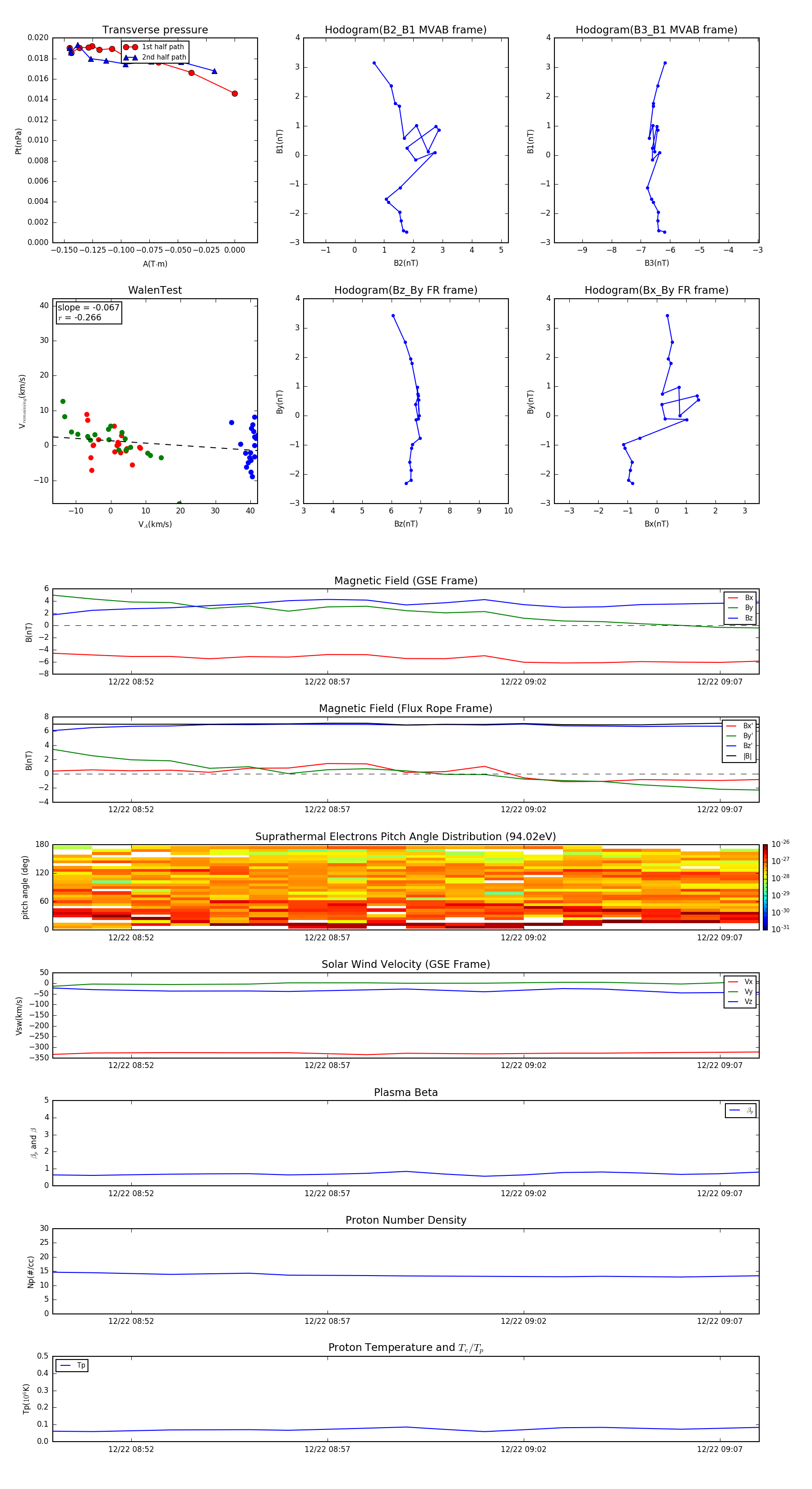The height and width of the screenshot is (1489, 812).
Task: Click the 'Vy' entry in velocity legend
Action: 741,992
